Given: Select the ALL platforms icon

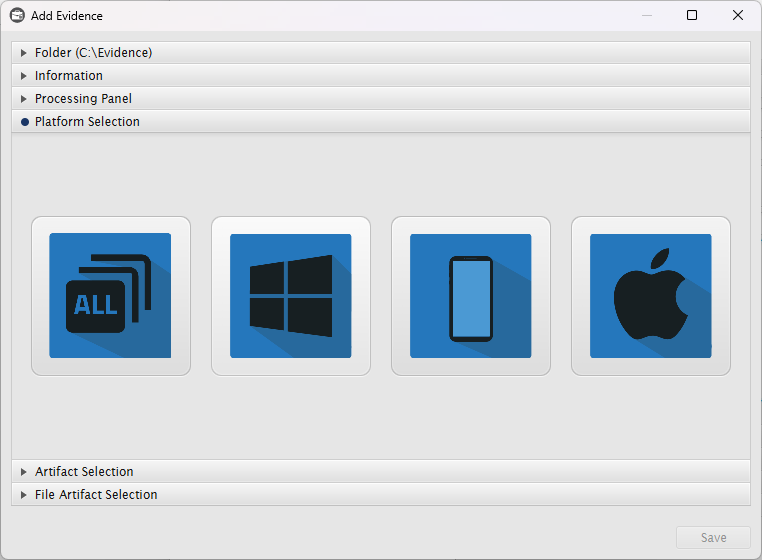Looking at the screenshot, I should tap(111, 296).
